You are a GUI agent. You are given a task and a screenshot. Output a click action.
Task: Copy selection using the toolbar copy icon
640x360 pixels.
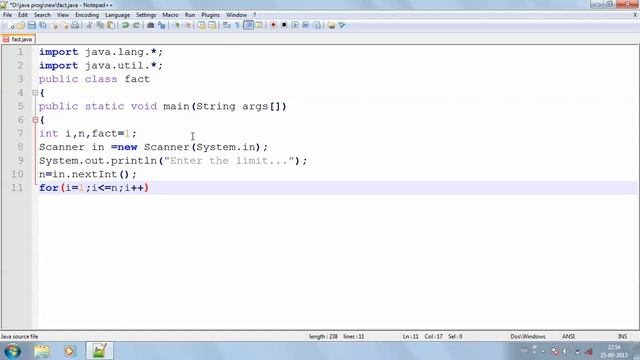tap(100, 25)
